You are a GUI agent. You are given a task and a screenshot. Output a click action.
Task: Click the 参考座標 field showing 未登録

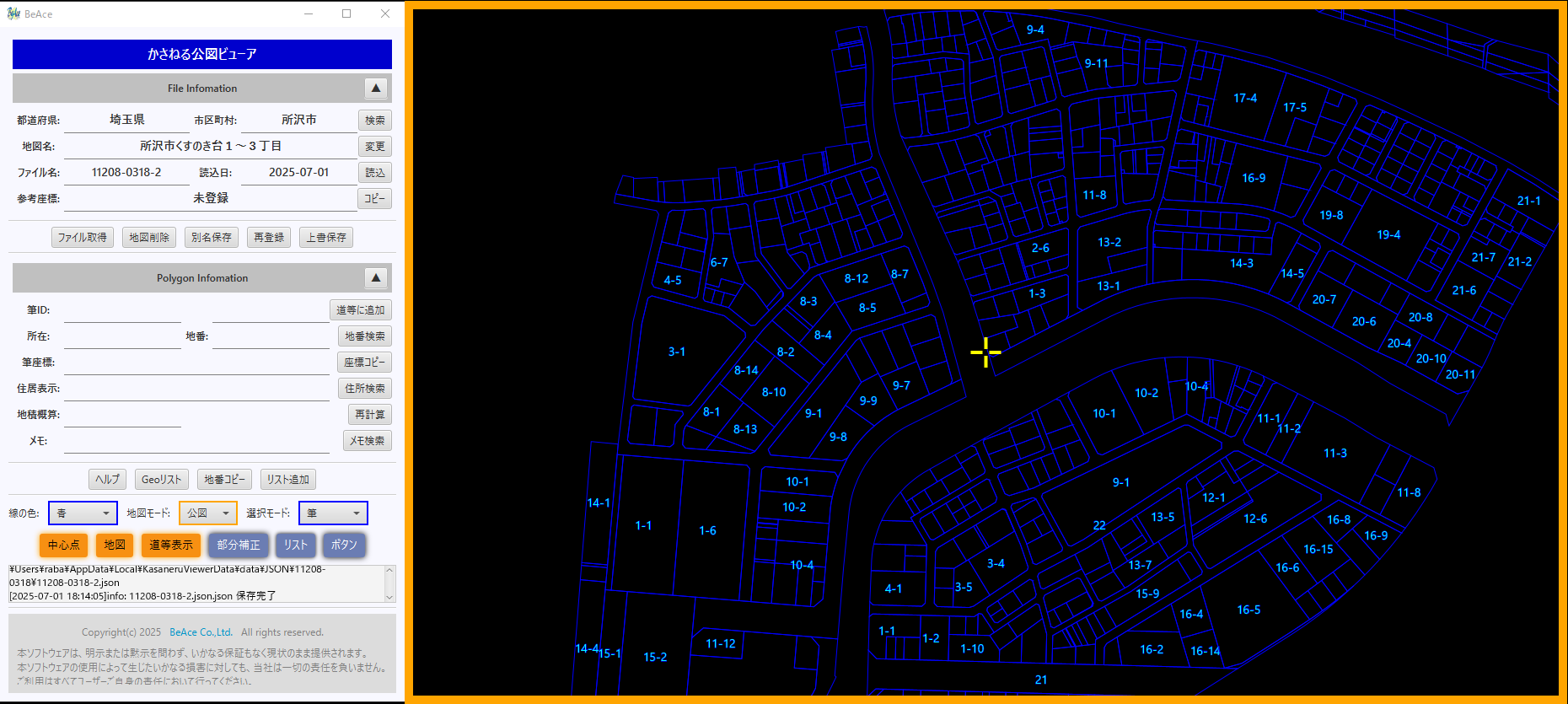coord(211,199)
